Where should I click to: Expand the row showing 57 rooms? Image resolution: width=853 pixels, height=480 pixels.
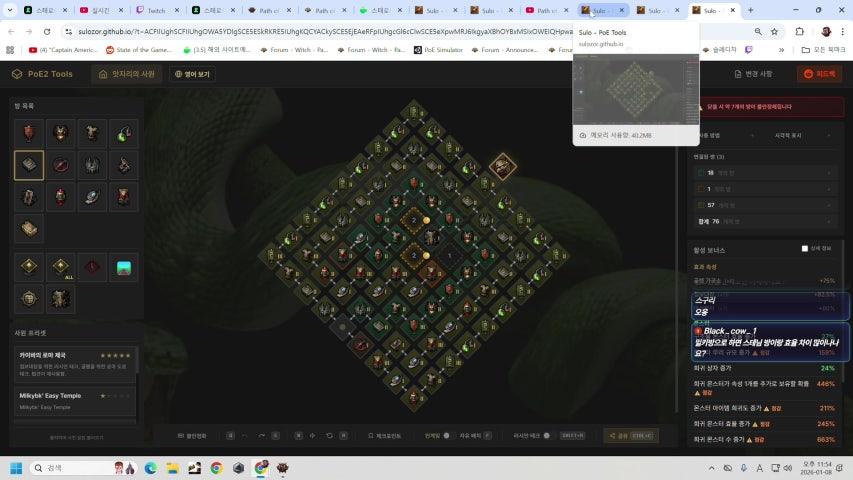(764, 205)
